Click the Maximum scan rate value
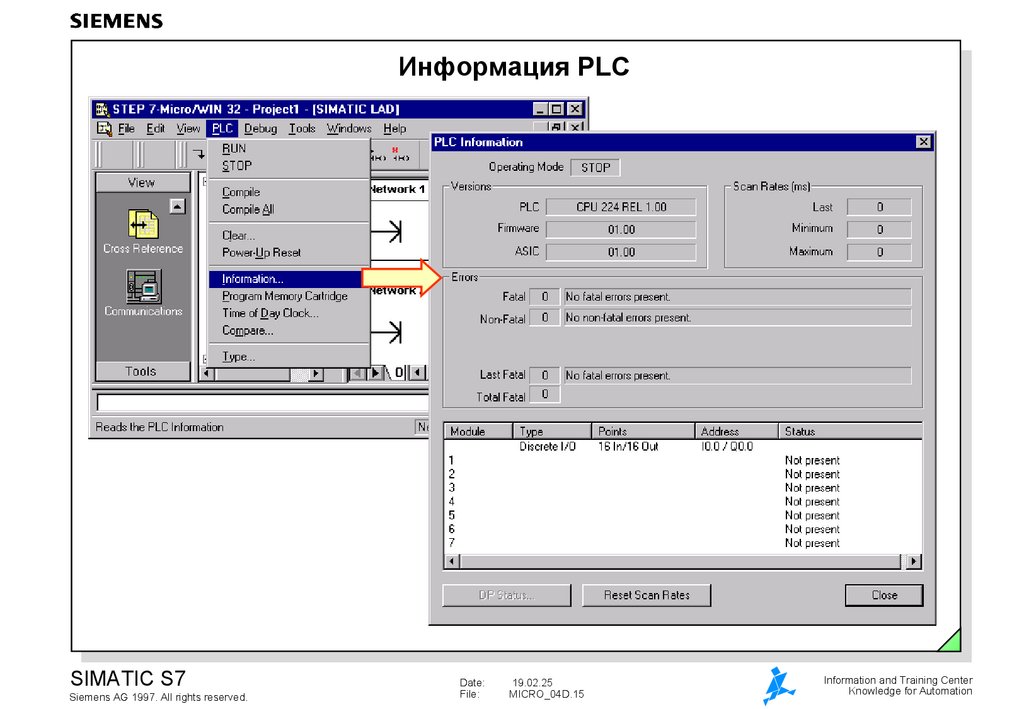This screenshot has width=1024, height=709. (x=879, y=252)
